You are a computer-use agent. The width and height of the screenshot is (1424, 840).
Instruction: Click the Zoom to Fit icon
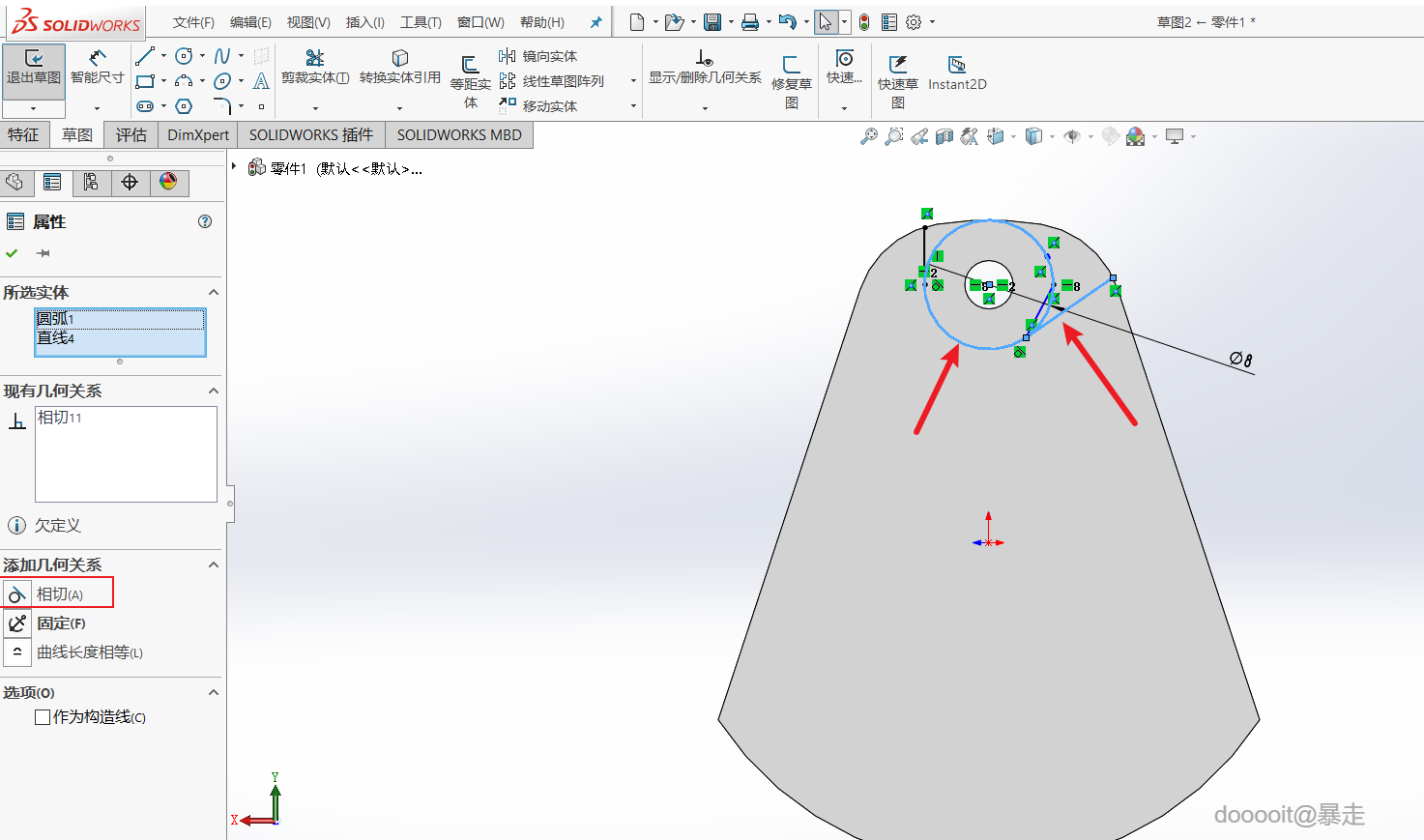[869, 136]
